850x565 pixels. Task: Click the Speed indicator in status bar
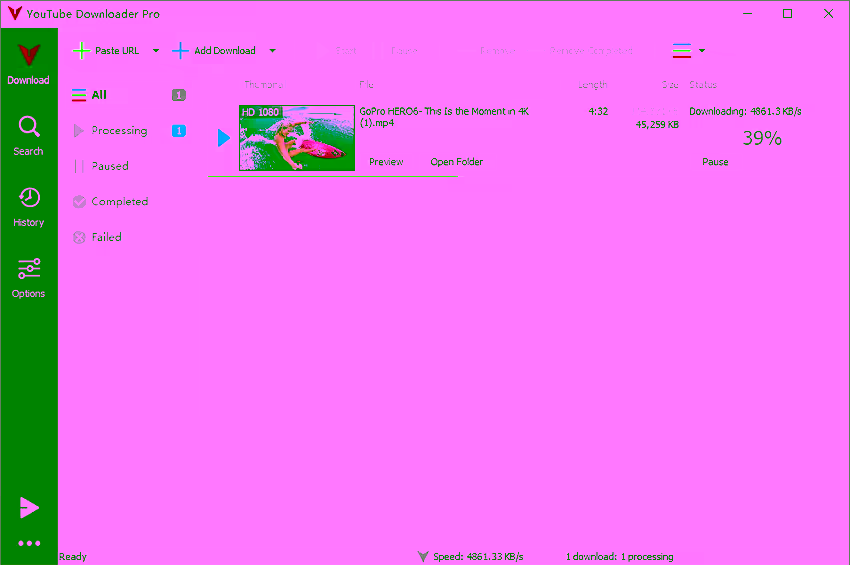point(478,556)
